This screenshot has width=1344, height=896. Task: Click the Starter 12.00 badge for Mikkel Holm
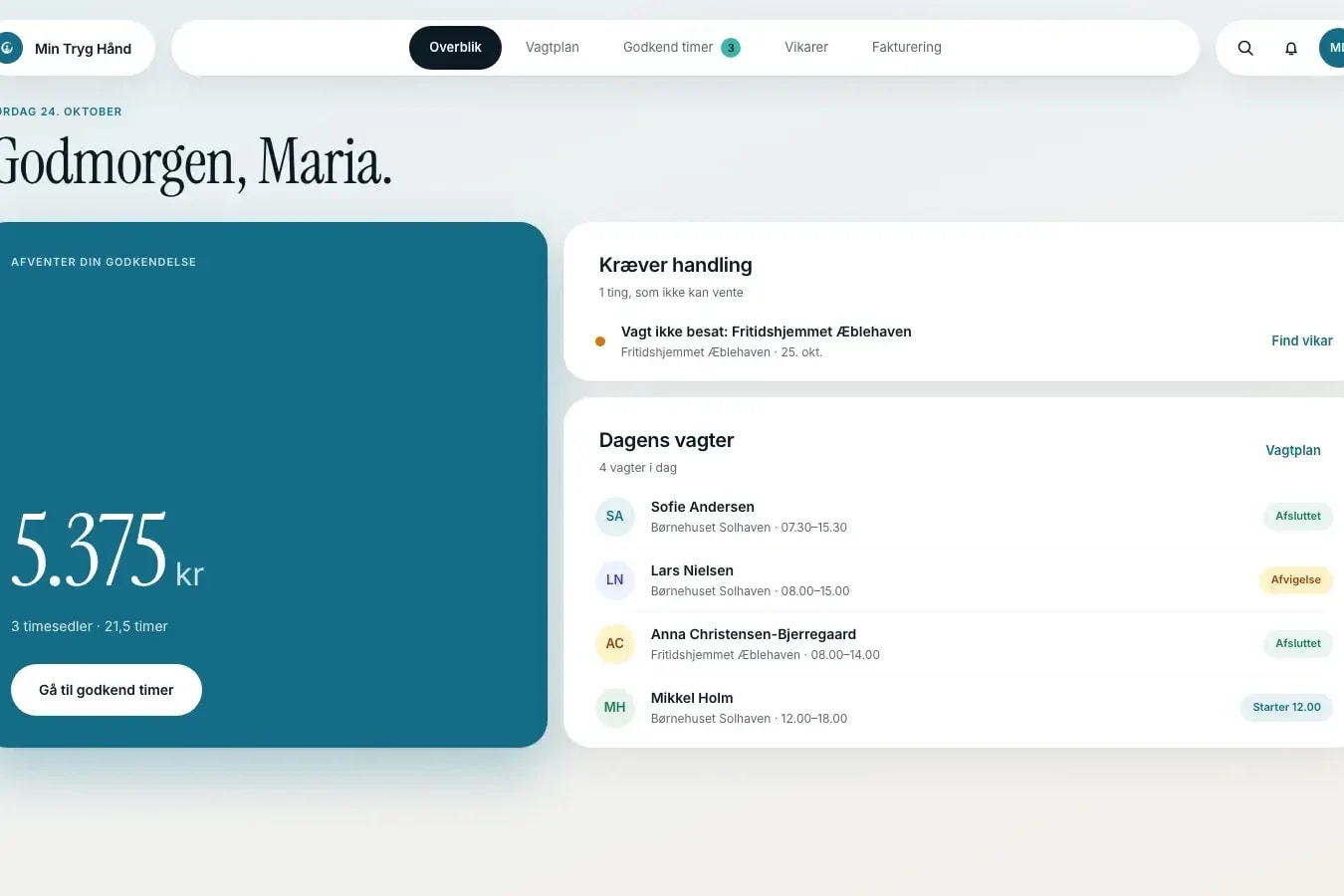tap(1286, 708)
